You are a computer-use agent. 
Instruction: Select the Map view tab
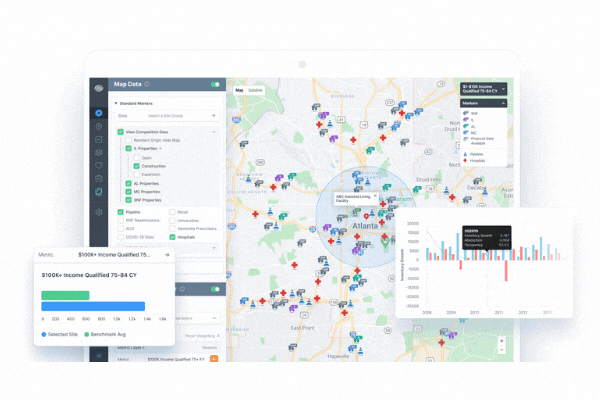pos(239,90)
